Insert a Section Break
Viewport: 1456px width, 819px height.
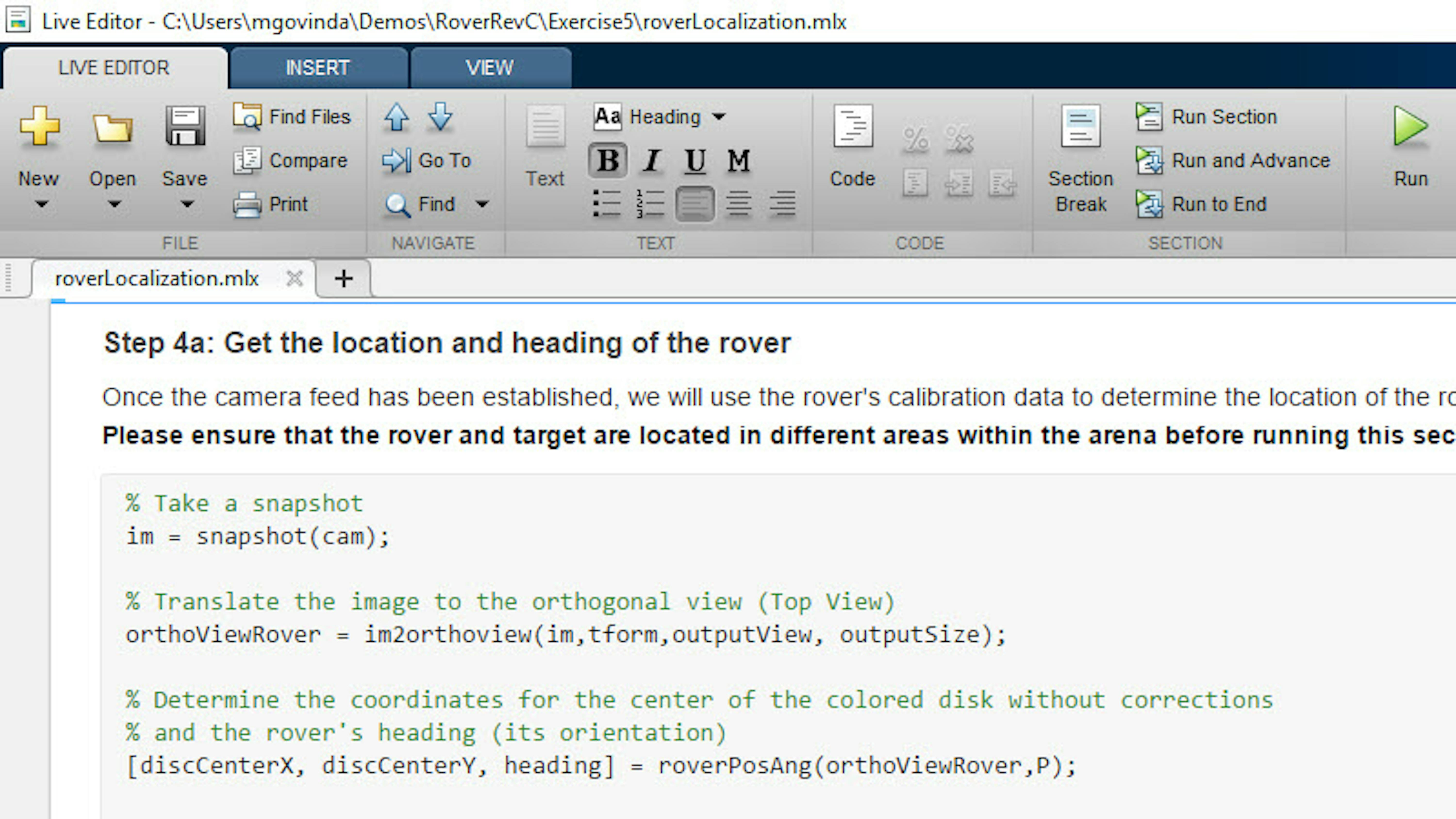1081,158
